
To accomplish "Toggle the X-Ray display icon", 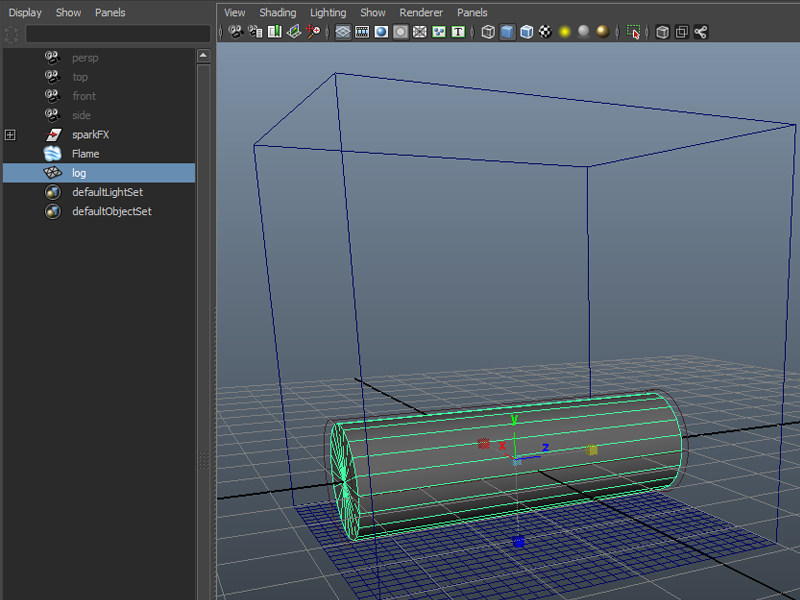I will coord(662,32).
